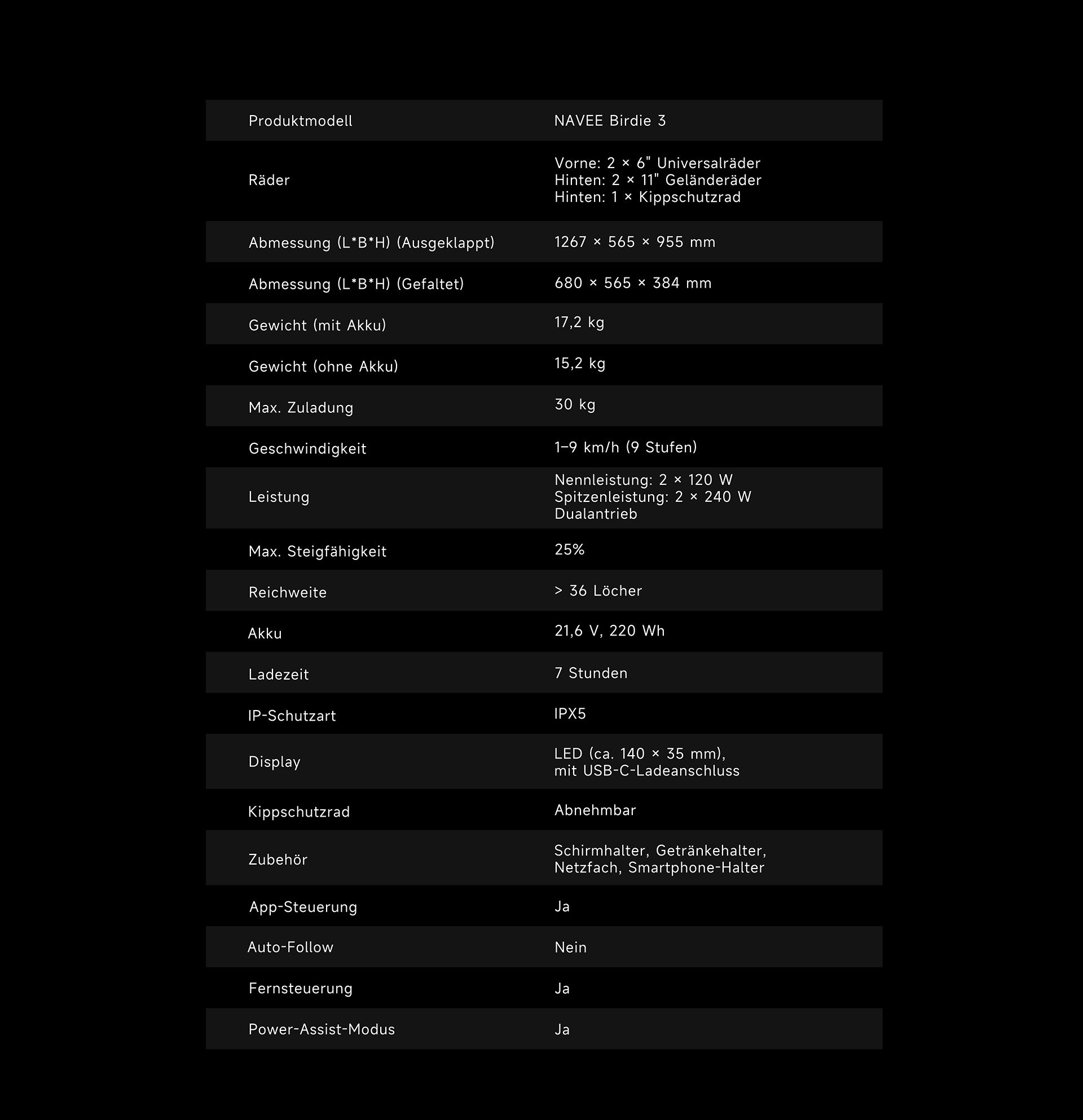Click the Räder specification label

click(268, 180)
